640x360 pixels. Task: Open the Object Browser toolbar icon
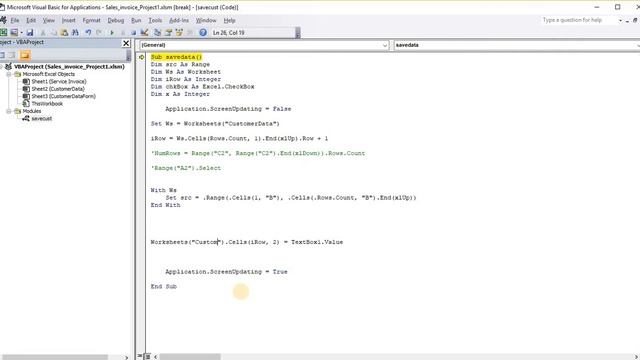179,33
